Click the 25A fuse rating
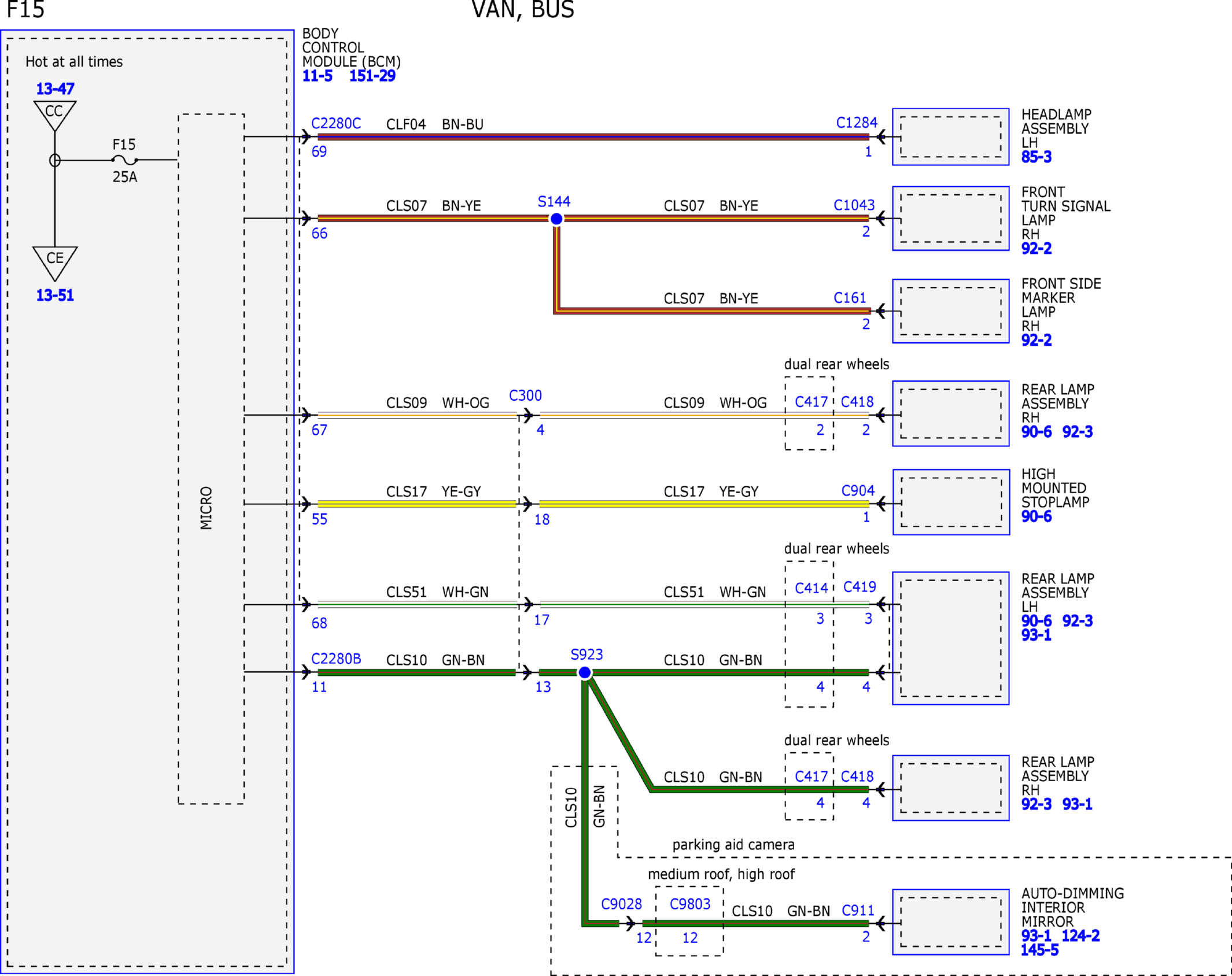This screenshot has width=1232, height=976. (x=125, y=177)
